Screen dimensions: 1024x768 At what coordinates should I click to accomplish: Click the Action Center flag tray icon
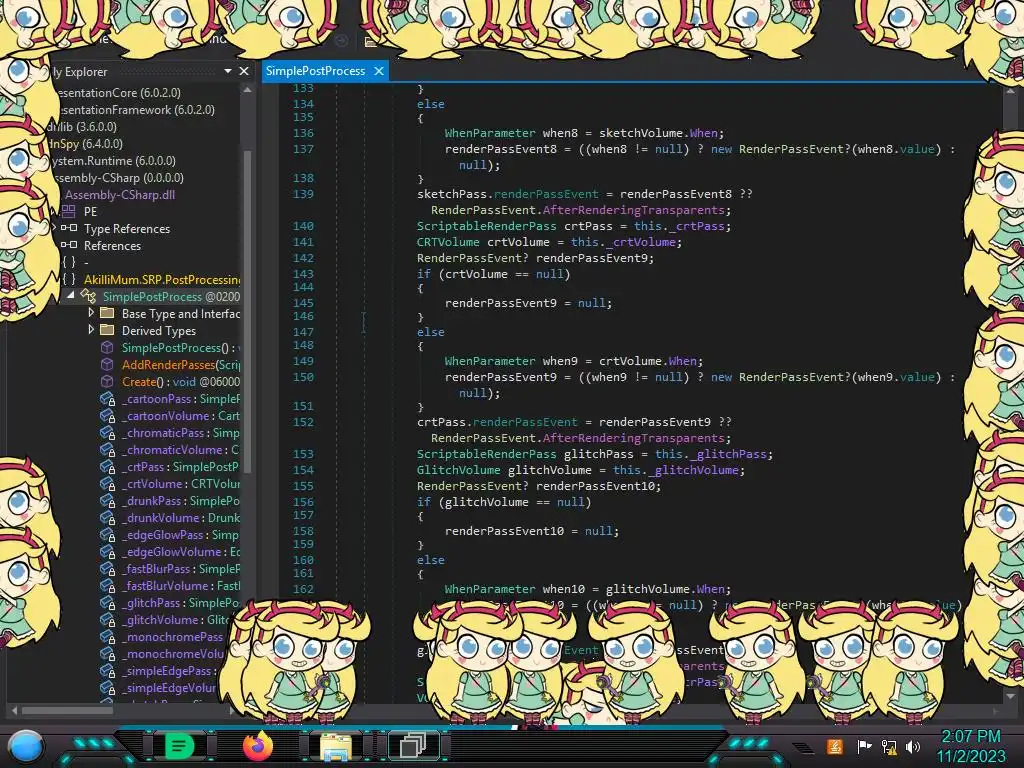(864, 746)
